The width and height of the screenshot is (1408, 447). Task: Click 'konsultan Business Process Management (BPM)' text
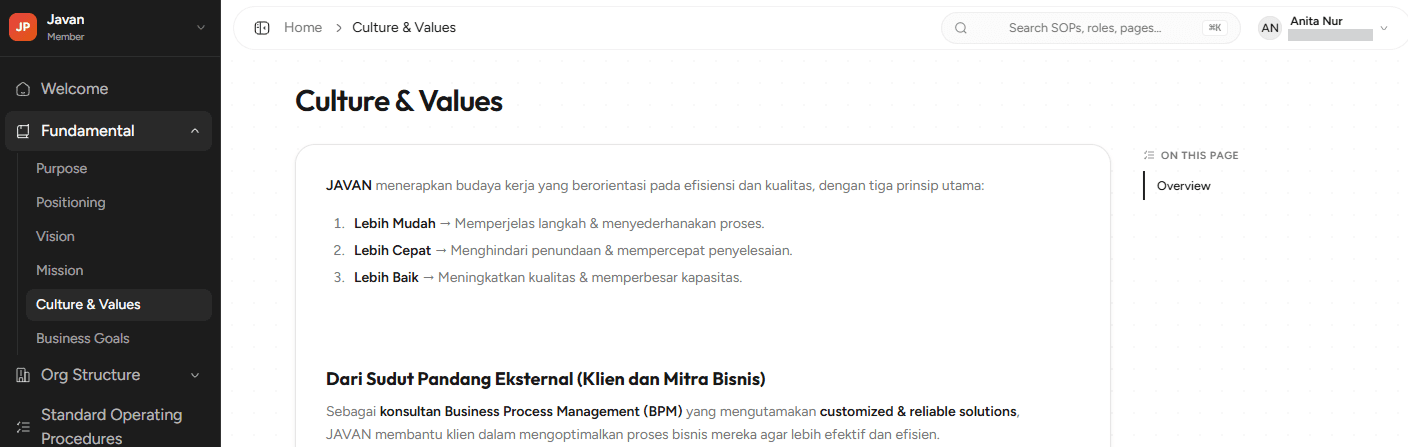point(531,411)
